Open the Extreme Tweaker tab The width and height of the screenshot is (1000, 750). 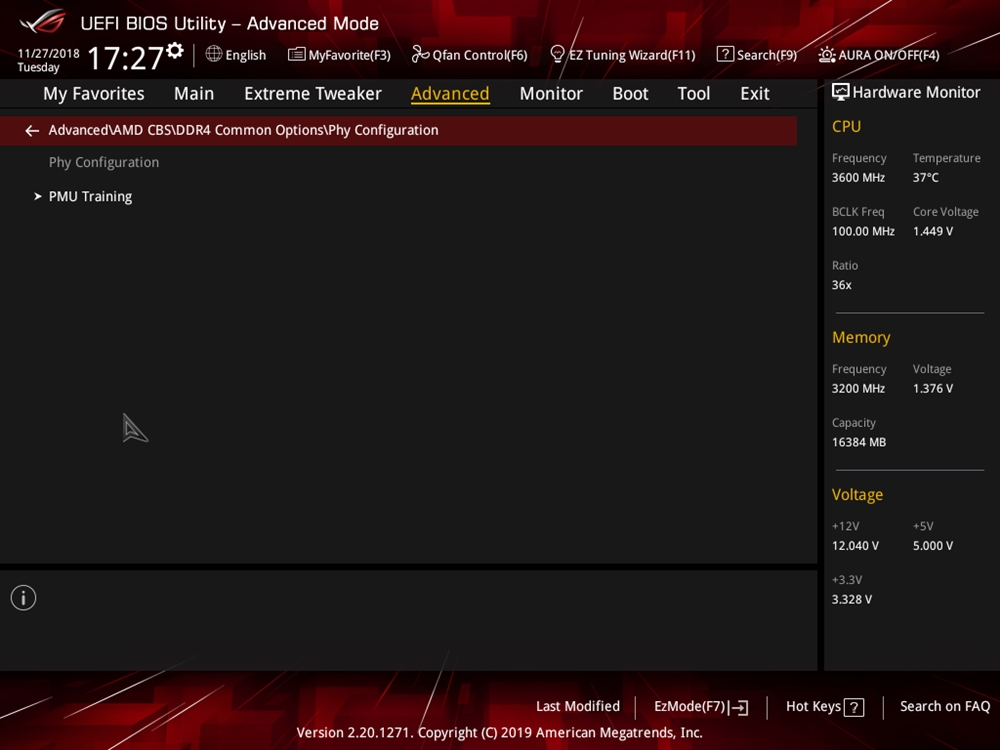(x=312, y=94)
